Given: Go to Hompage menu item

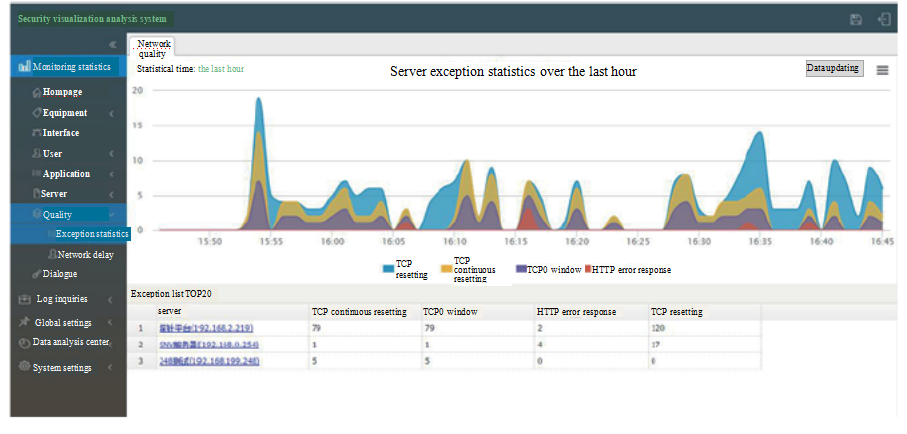Looking at the screenshot, I should point(62,92).
